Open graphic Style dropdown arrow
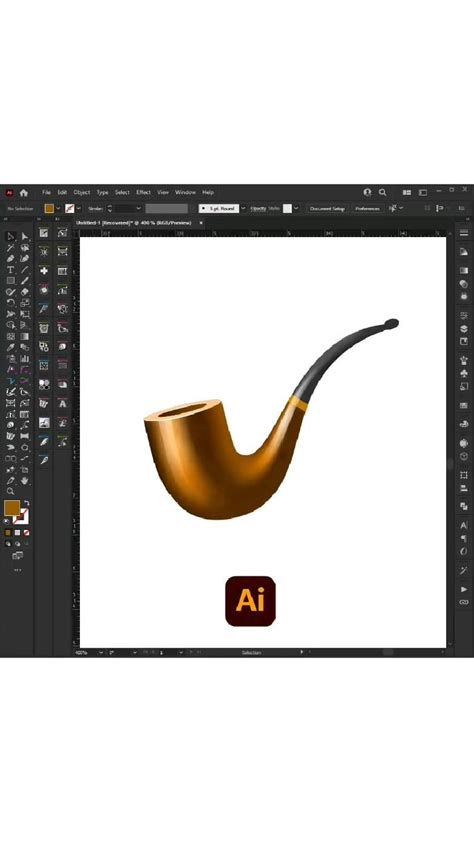474x842 pixels. pyautogui.click(x=296, y=208)
